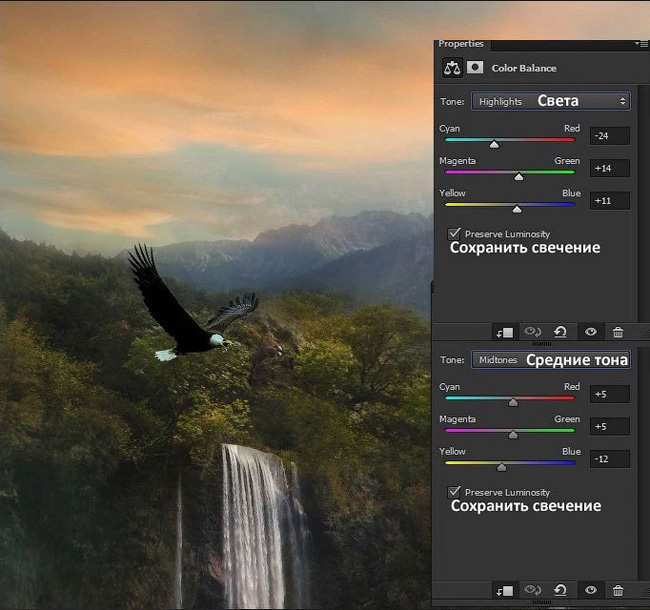The image size is (650, 610).
Task: Reset adjustment defaults in Highlights panel
Action: coord(560,332)
